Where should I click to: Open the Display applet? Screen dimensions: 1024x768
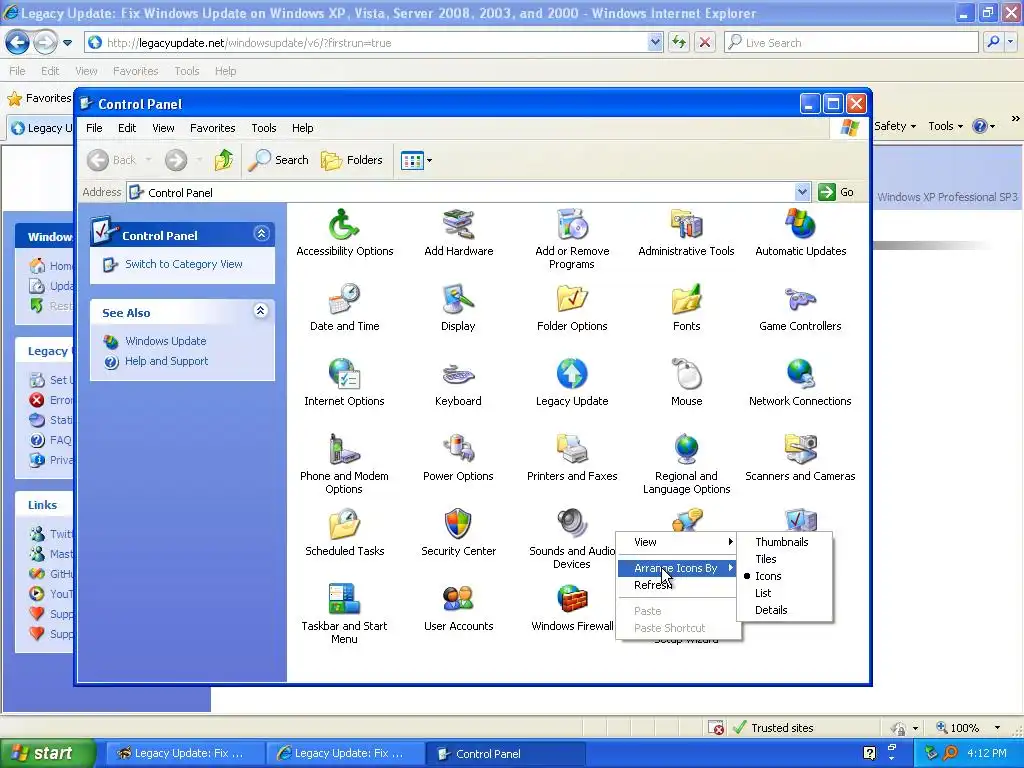click(x=458, y=308)
